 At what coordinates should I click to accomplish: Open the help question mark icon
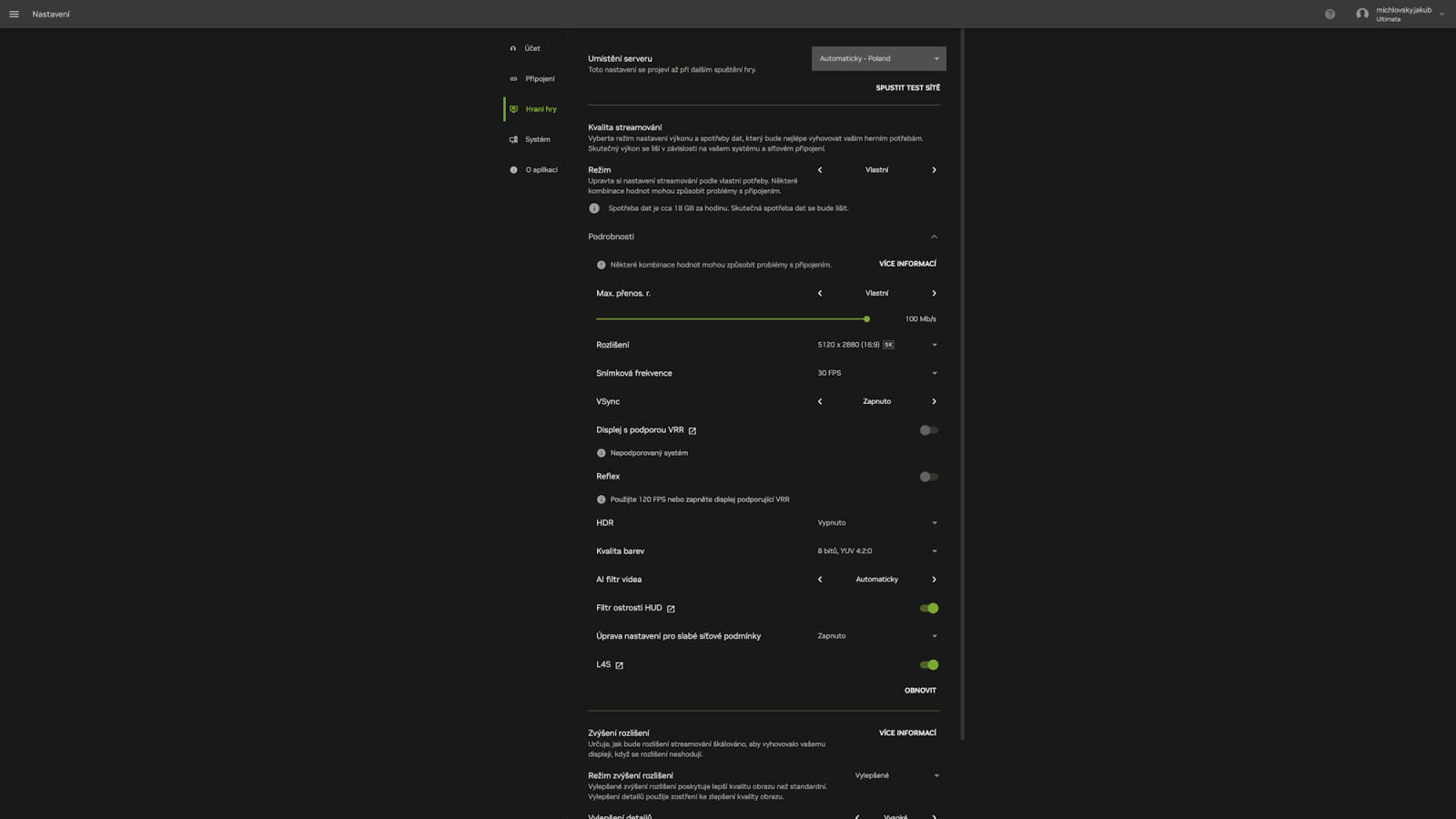tap(1330, 14)
